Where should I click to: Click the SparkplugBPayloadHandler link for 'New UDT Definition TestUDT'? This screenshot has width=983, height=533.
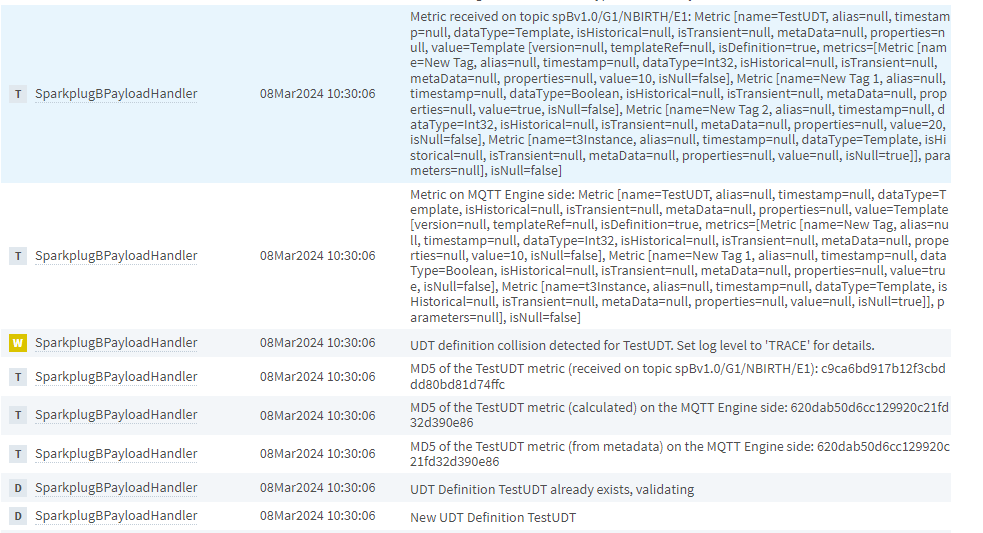116,516
